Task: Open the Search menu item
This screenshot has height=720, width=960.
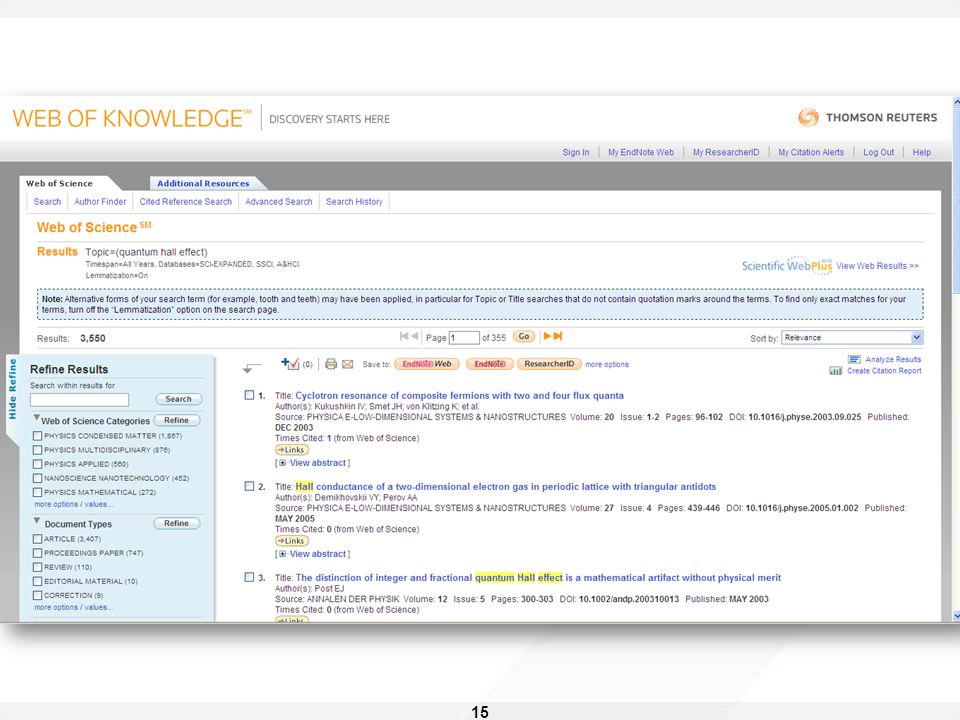Action: [x=47, y=201]
